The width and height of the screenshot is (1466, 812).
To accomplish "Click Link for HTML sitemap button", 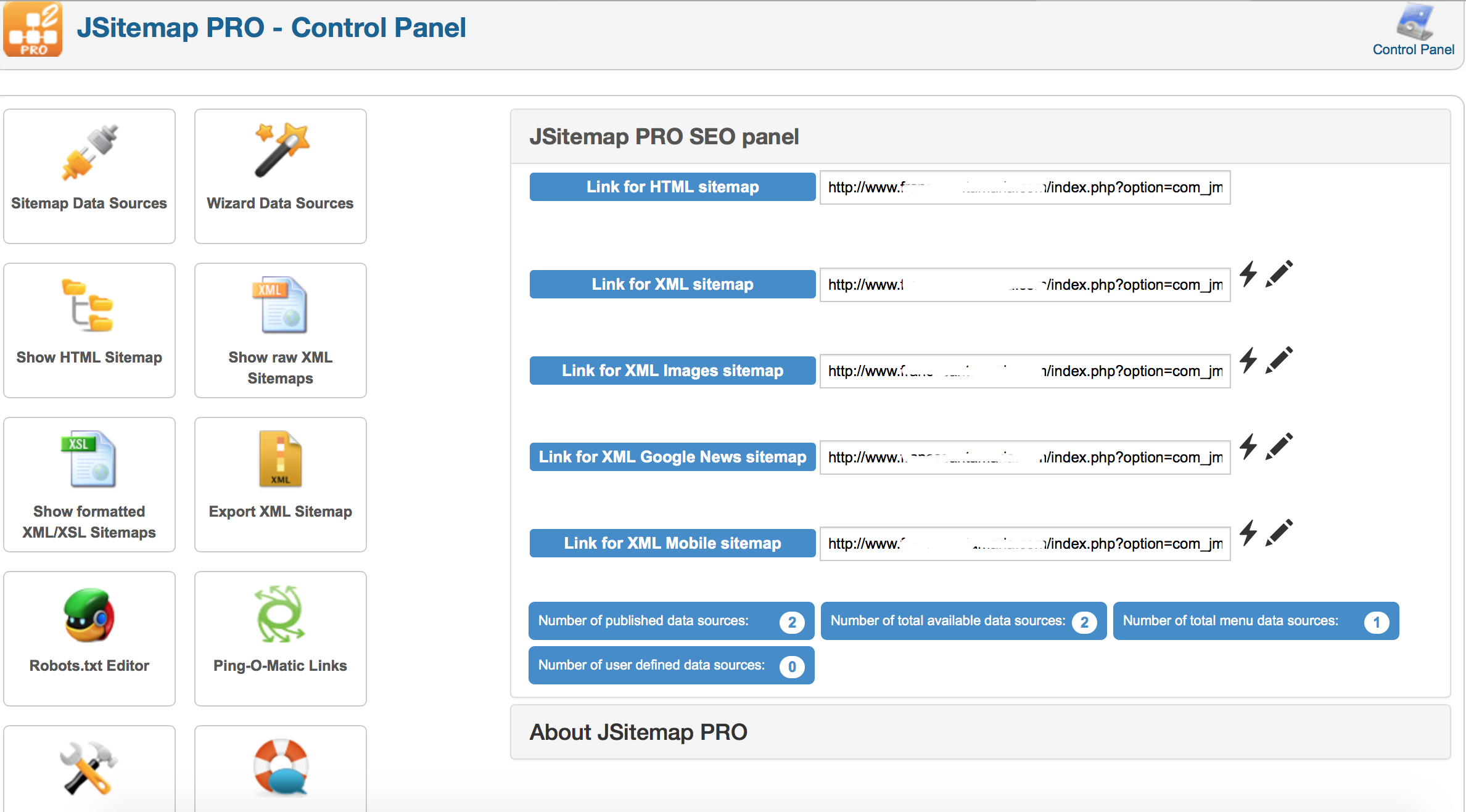I will click(x=672, y=187).
